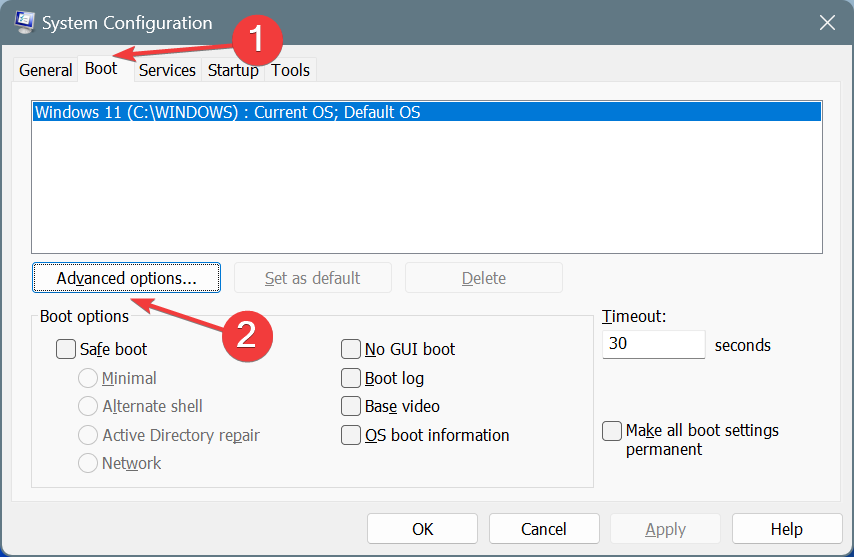Select the Windows 11 boot entry
Image resolution: width=854 pixels, height=557 pixels.
(x=228, y=112)
